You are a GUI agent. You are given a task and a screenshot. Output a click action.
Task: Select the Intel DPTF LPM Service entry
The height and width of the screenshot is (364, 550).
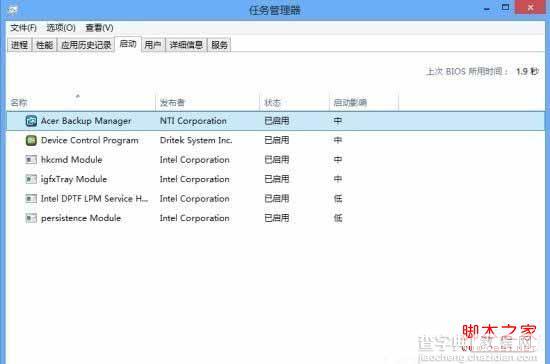[x=95, y=199]
